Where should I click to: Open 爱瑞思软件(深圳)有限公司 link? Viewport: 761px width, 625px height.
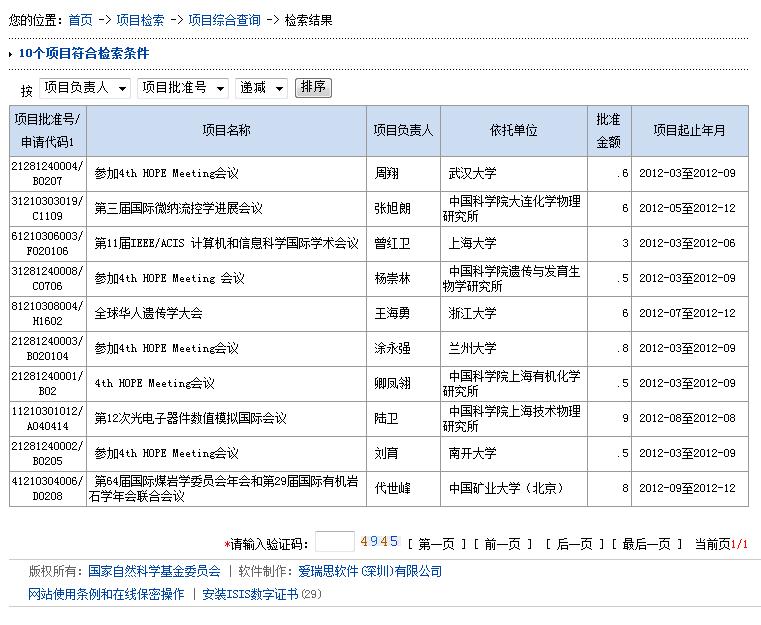tap(370, 571)
